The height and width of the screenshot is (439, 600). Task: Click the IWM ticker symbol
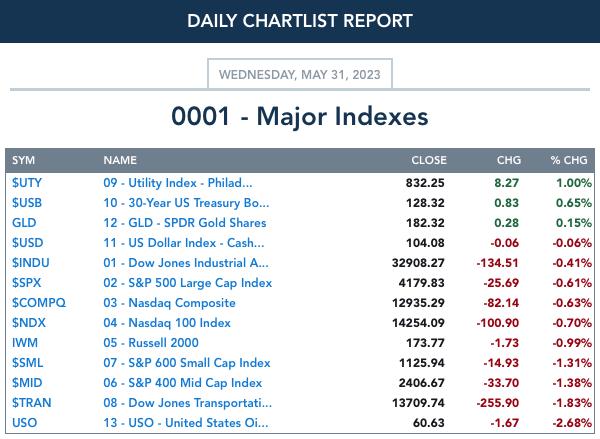pos(25,343)
